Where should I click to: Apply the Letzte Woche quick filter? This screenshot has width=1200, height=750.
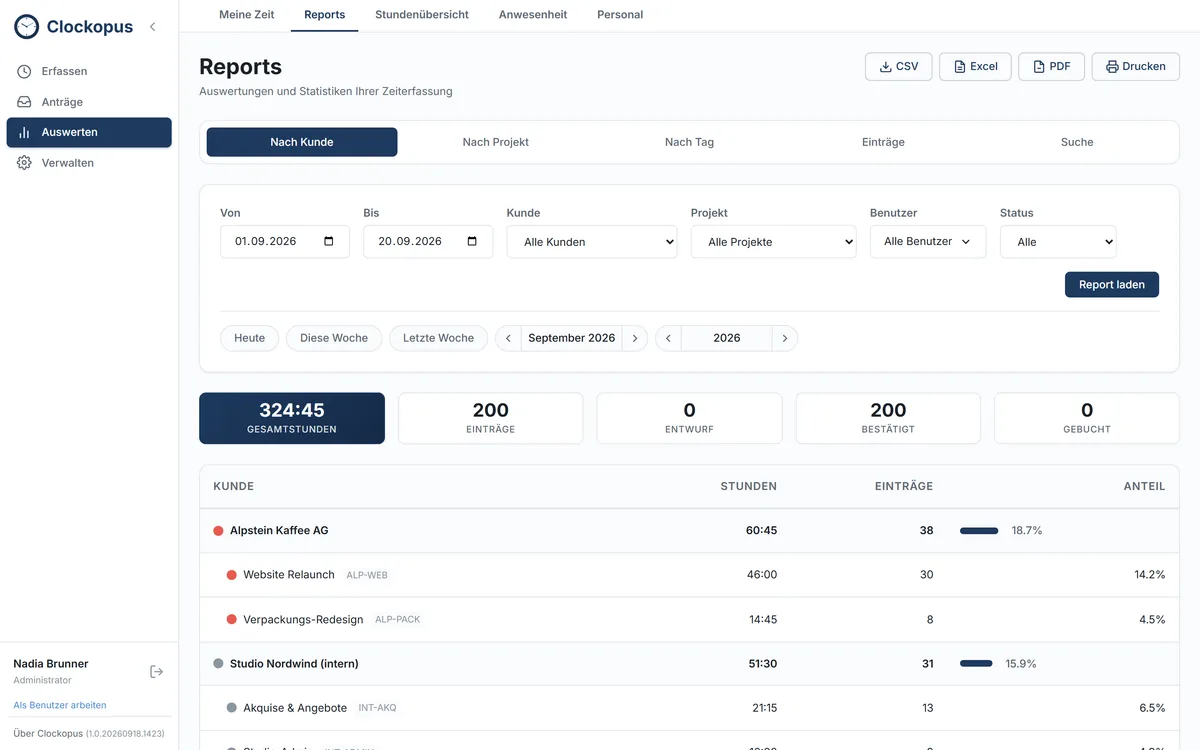coord(438,338)
